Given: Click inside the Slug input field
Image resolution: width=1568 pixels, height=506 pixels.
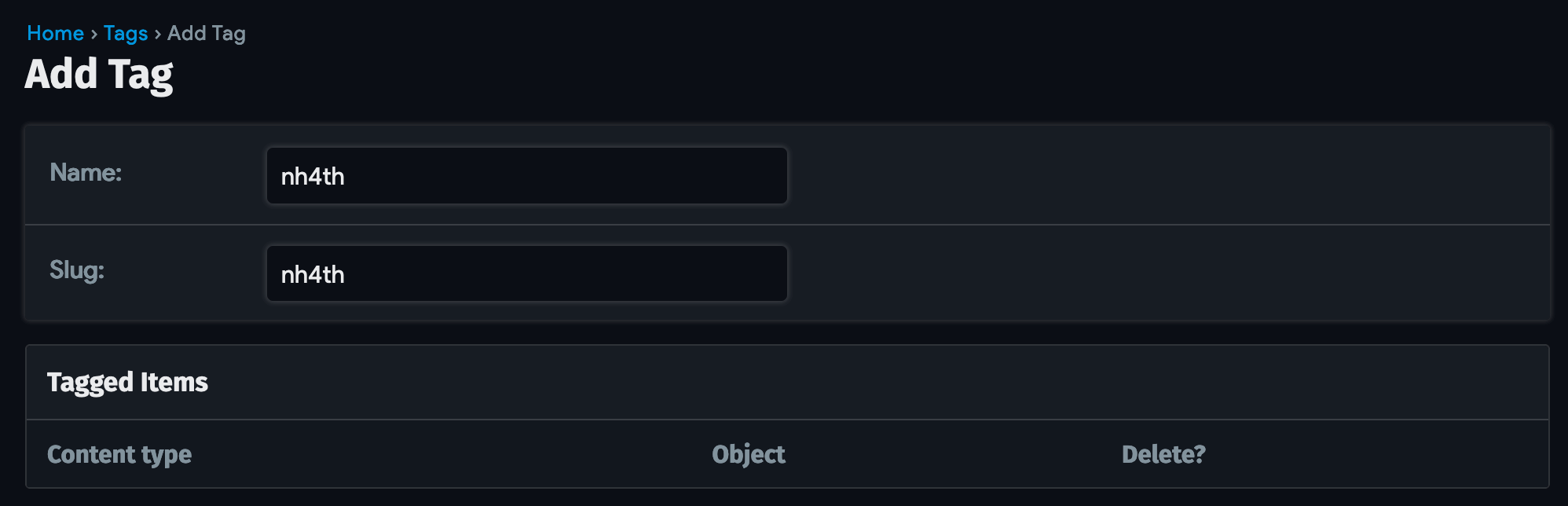Looking at the screenshot, I should pos(526,273).
